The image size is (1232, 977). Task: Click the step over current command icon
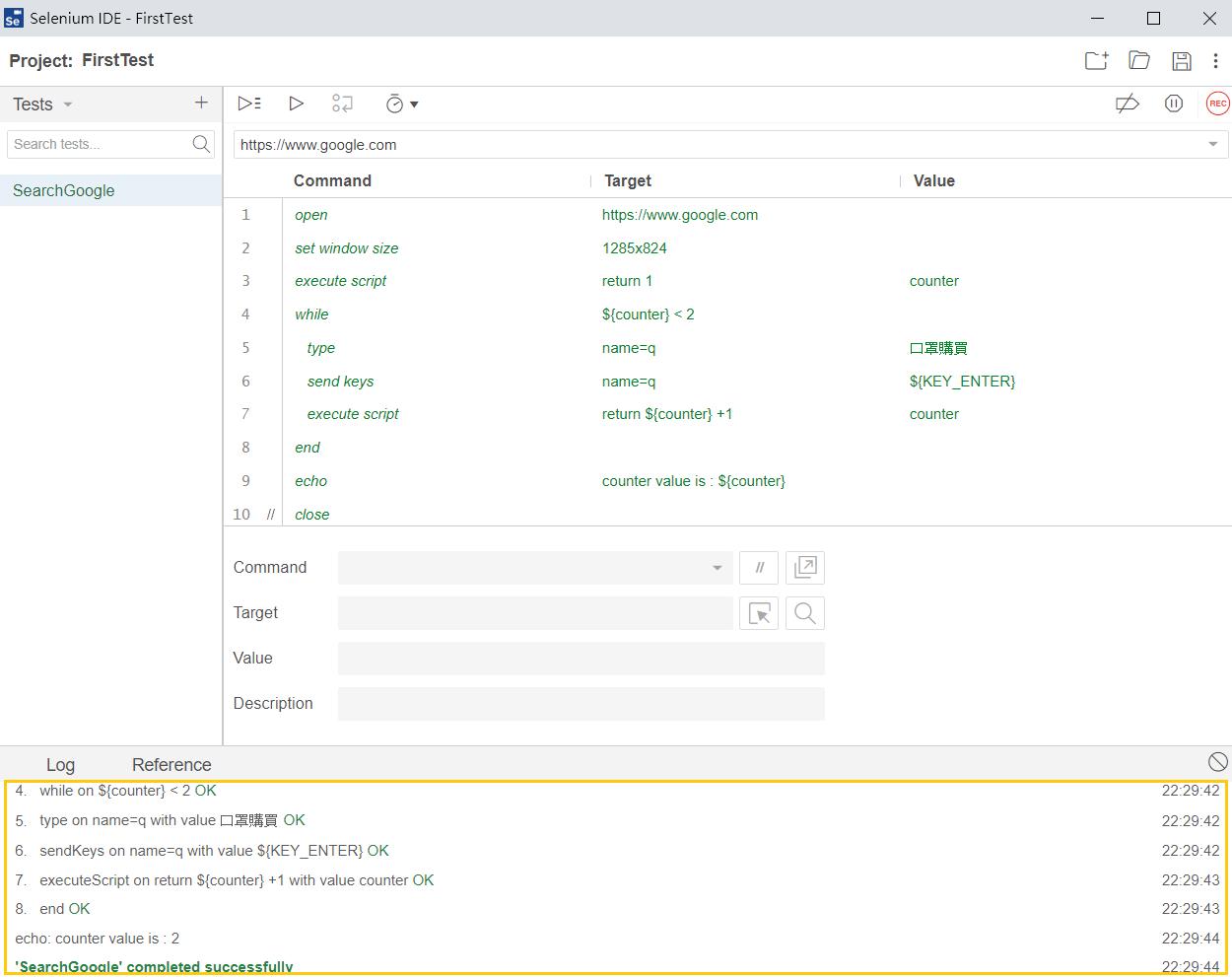click(x=342, y=104)
